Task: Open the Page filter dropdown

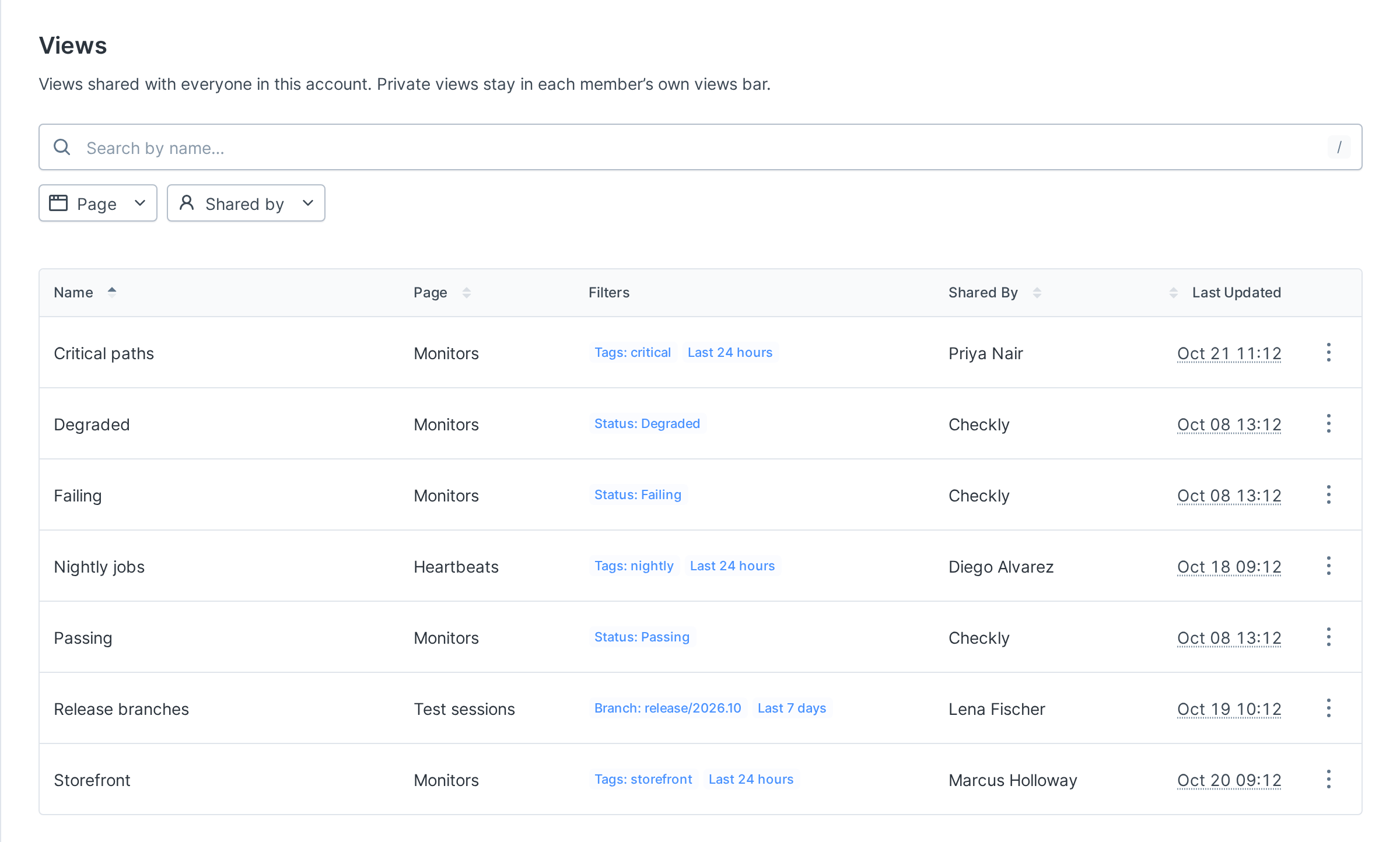Action: [x=98, y=203]
